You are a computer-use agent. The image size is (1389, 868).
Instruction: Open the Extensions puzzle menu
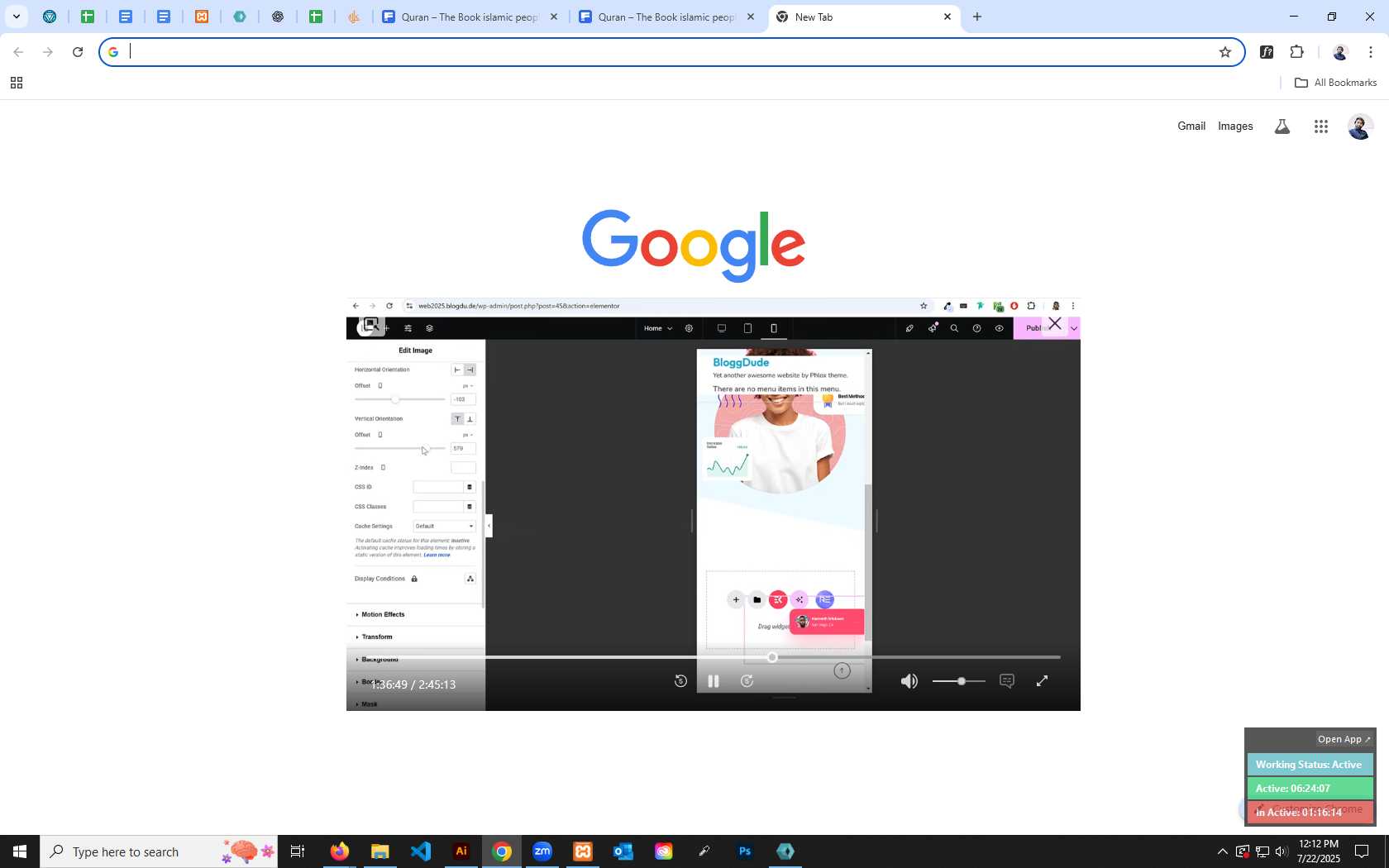(x=1297, y=52)
